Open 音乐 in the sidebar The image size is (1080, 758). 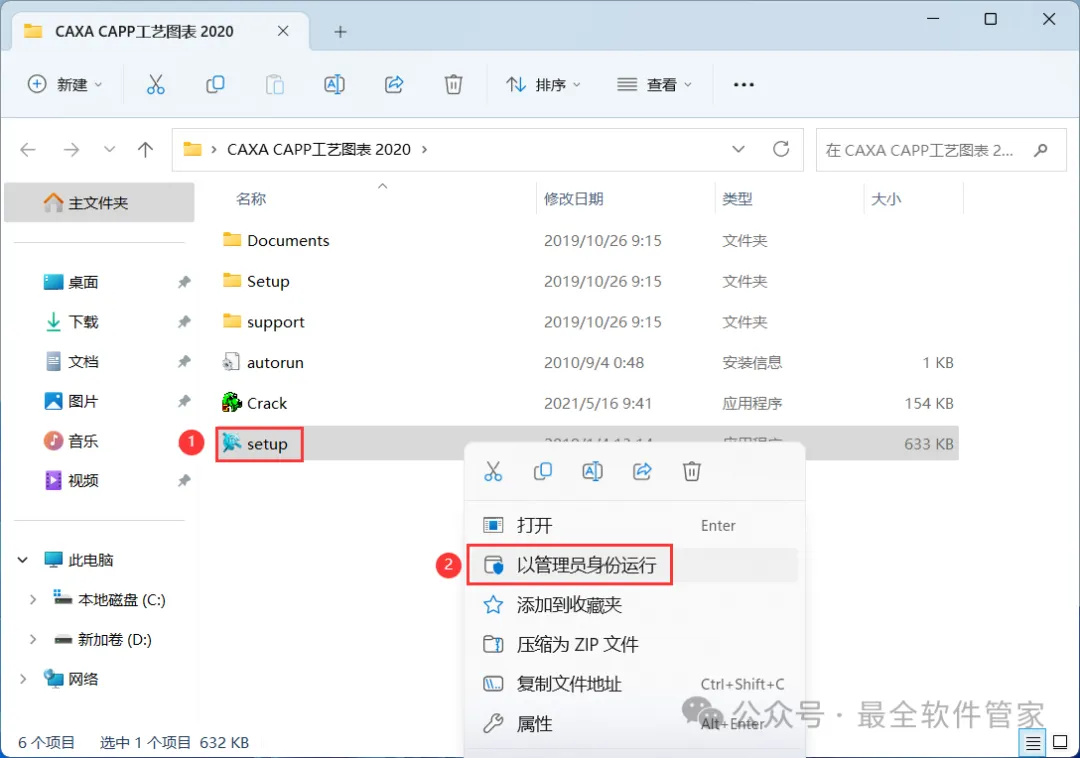(72, 441)
